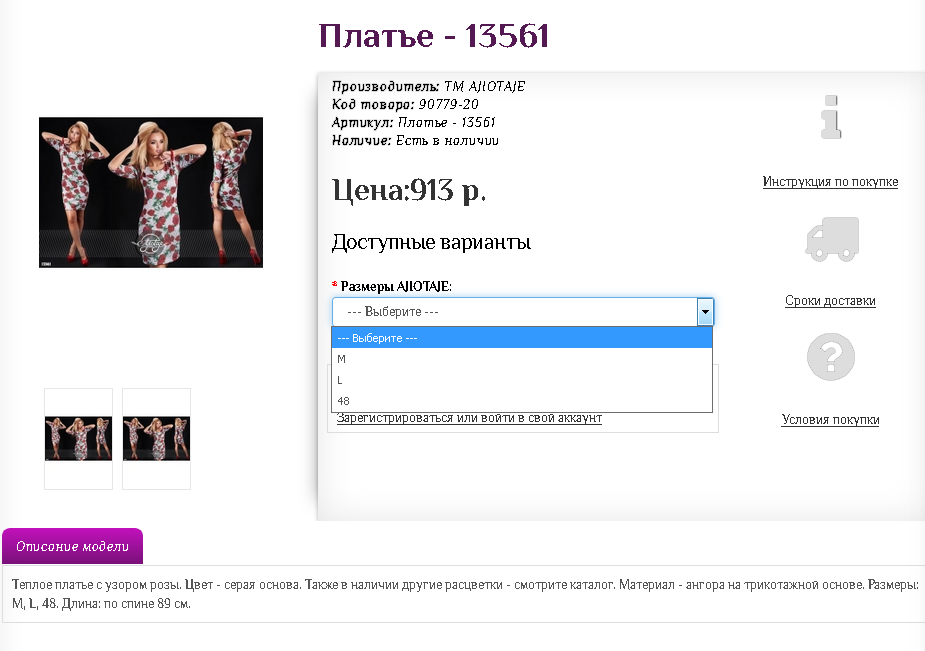Open the Сроки доставки link

coord(830,301)
